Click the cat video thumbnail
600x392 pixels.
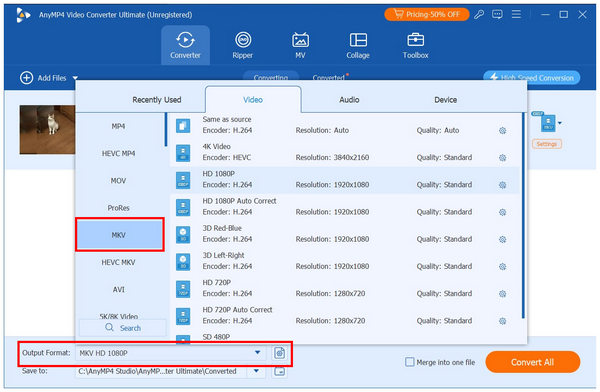[47, 129]
